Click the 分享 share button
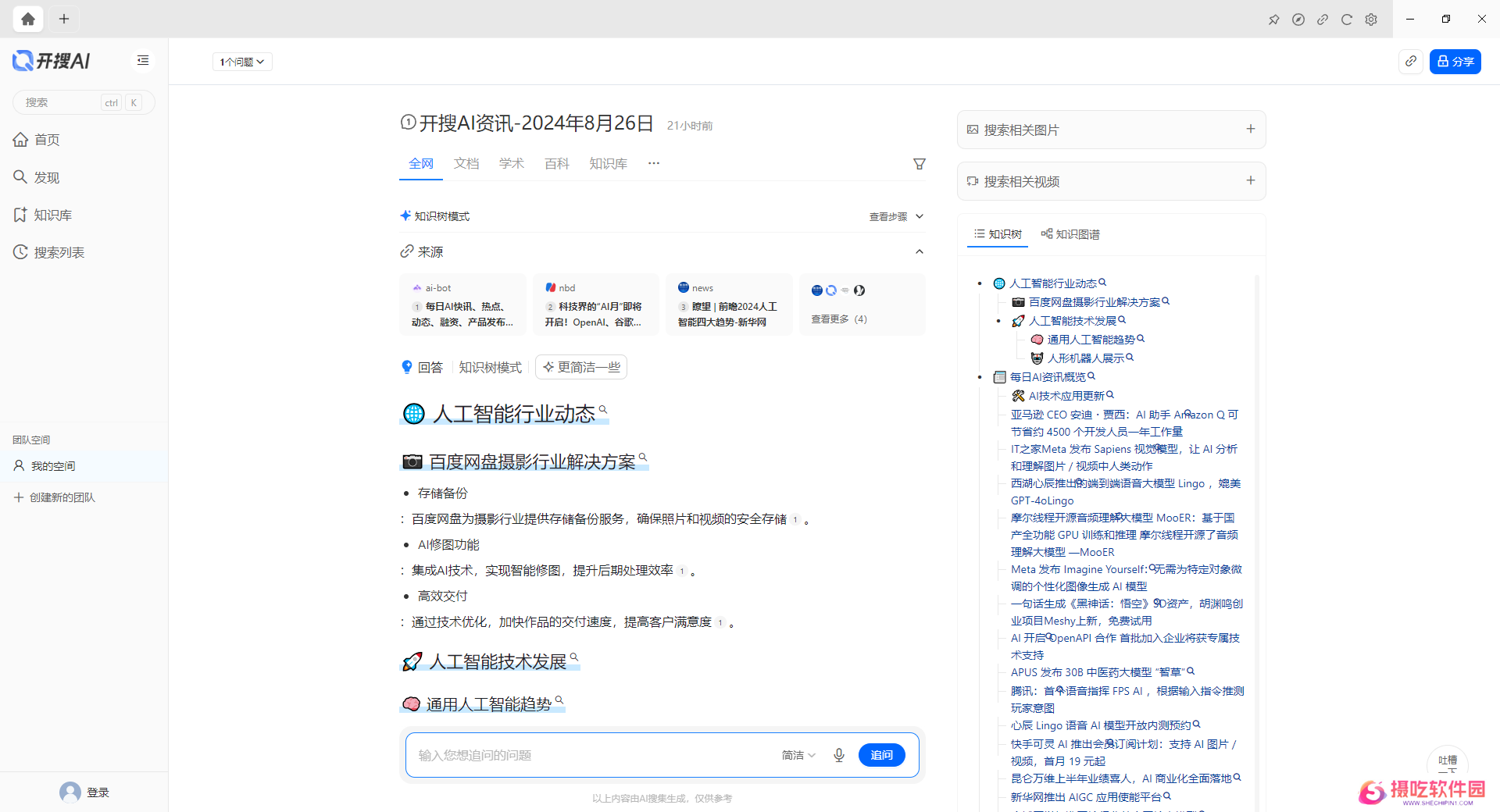 point(1455,61)
